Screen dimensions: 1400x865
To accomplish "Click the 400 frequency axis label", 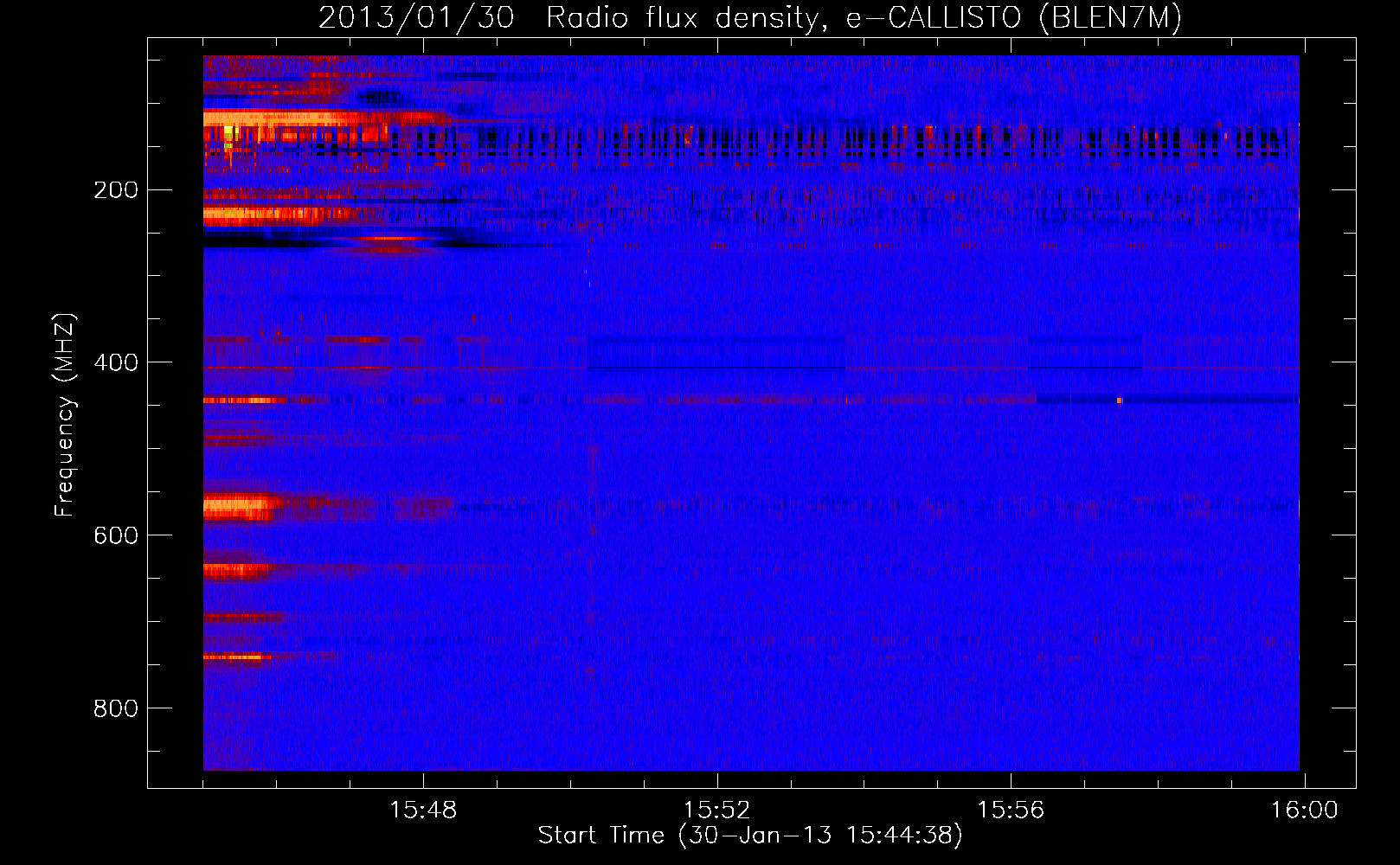I will [116, 363].
